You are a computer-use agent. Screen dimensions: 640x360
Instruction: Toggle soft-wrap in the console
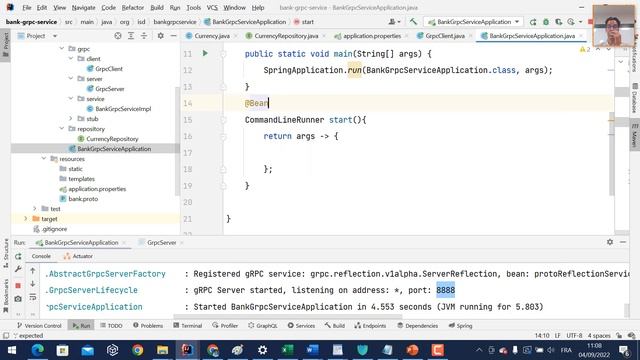coord(33,298)
